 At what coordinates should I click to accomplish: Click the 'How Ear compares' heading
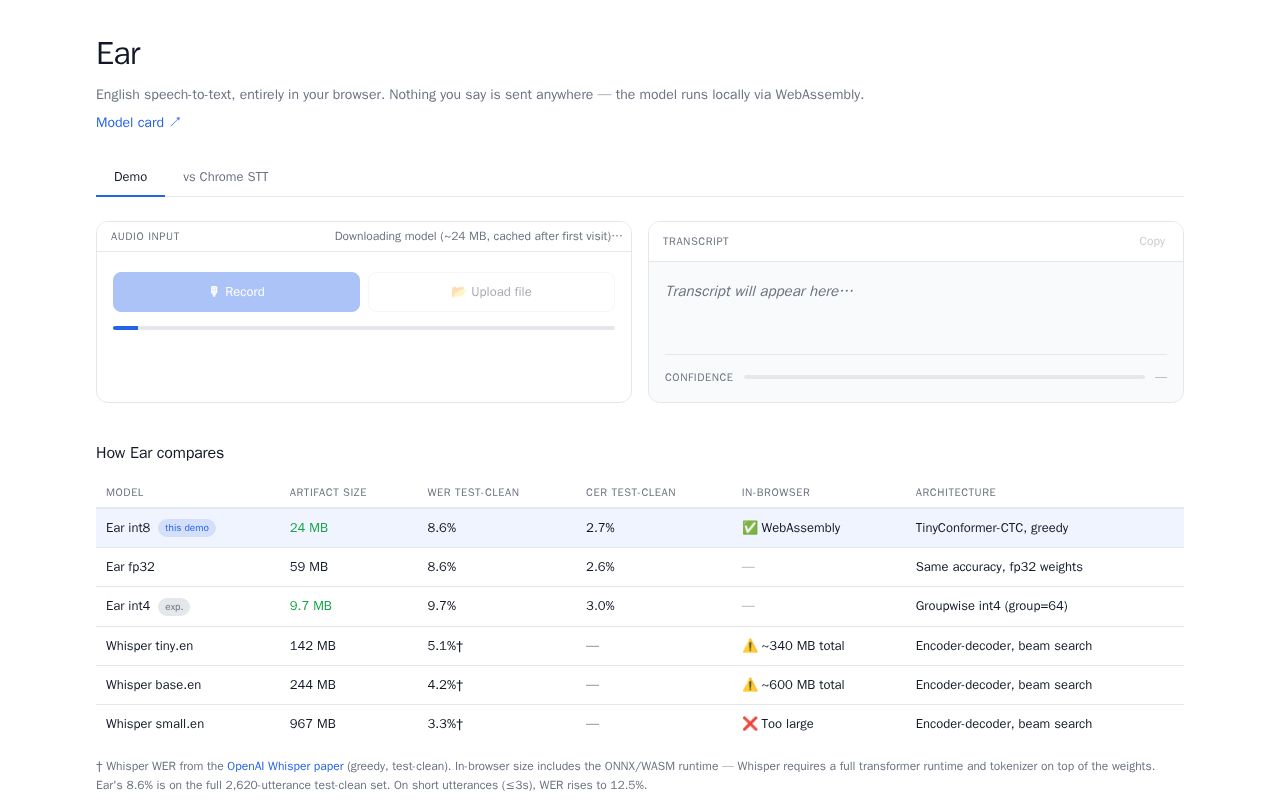[x=160, y=453]
